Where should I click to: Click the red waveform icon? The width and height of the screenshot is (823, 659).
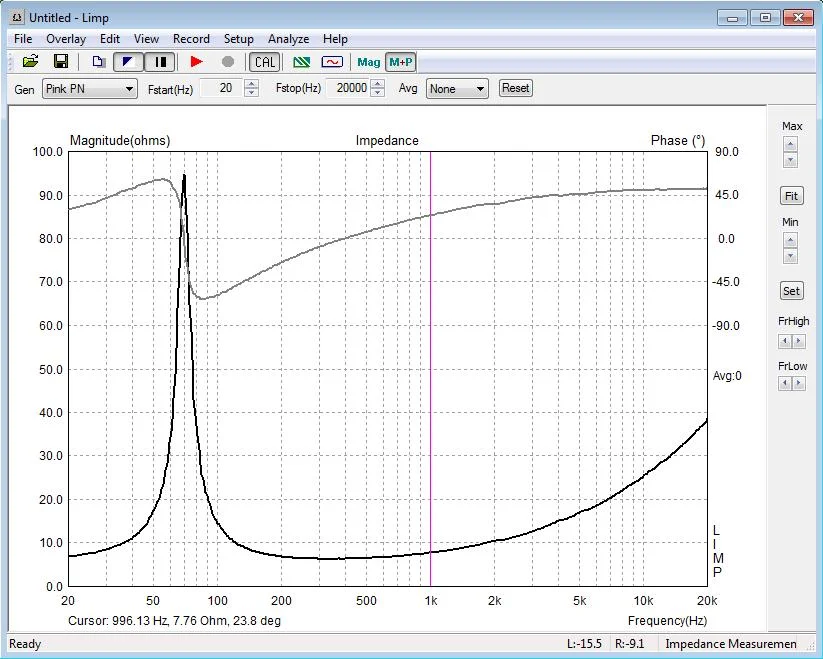pos(332,62)
